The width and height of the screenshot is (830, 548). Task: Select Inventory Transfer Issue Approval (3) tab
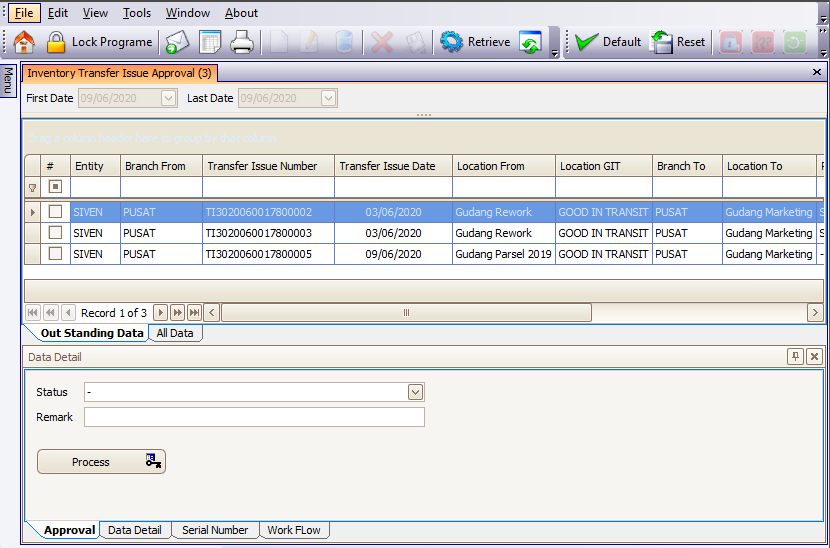coord(120,73)
